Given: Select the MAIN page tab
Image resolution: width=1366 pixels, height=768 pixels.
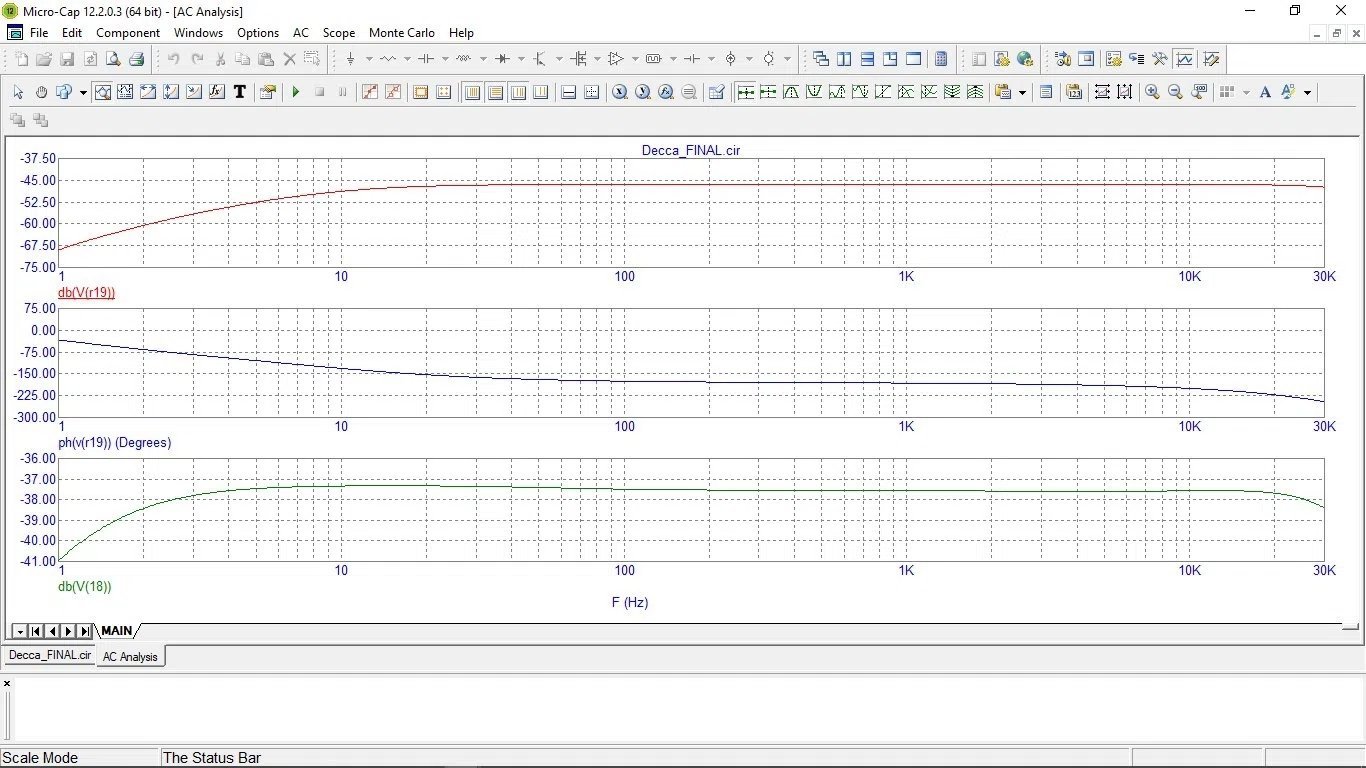Looking at the screenshot, I should [x=116, y=631].
